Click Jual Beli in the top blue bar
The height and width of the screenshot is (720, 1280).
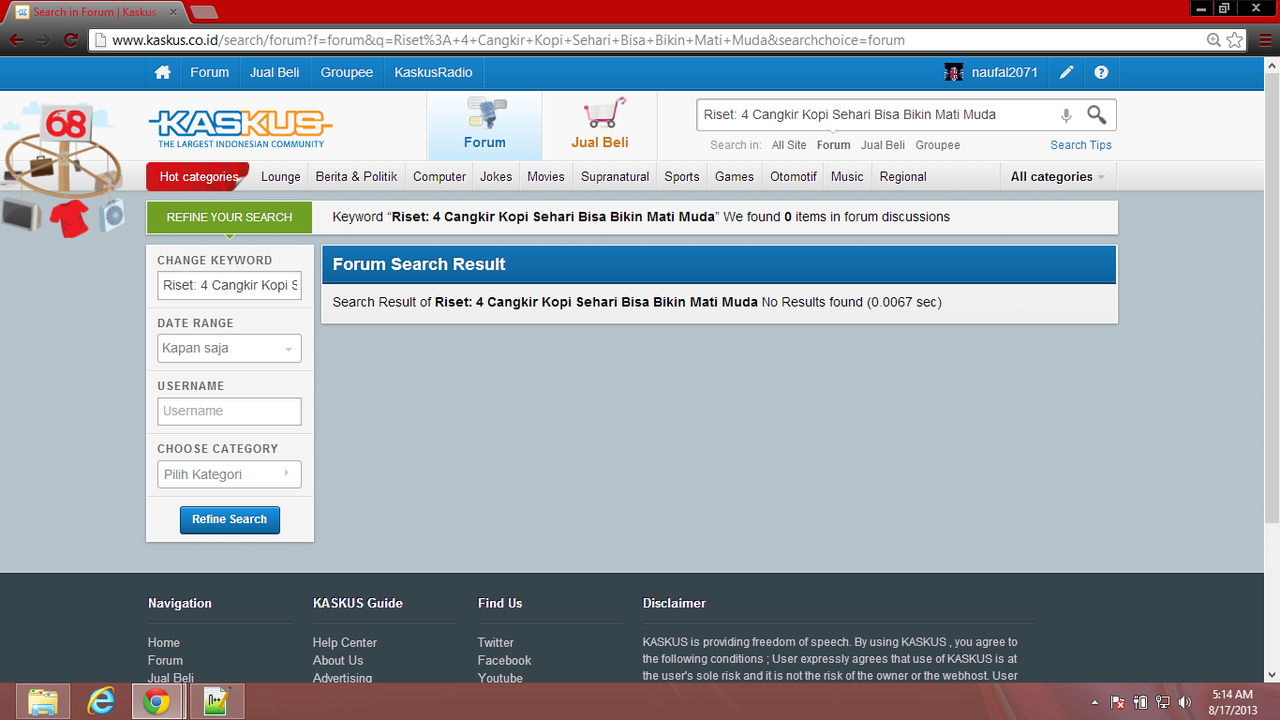point(275,73)
